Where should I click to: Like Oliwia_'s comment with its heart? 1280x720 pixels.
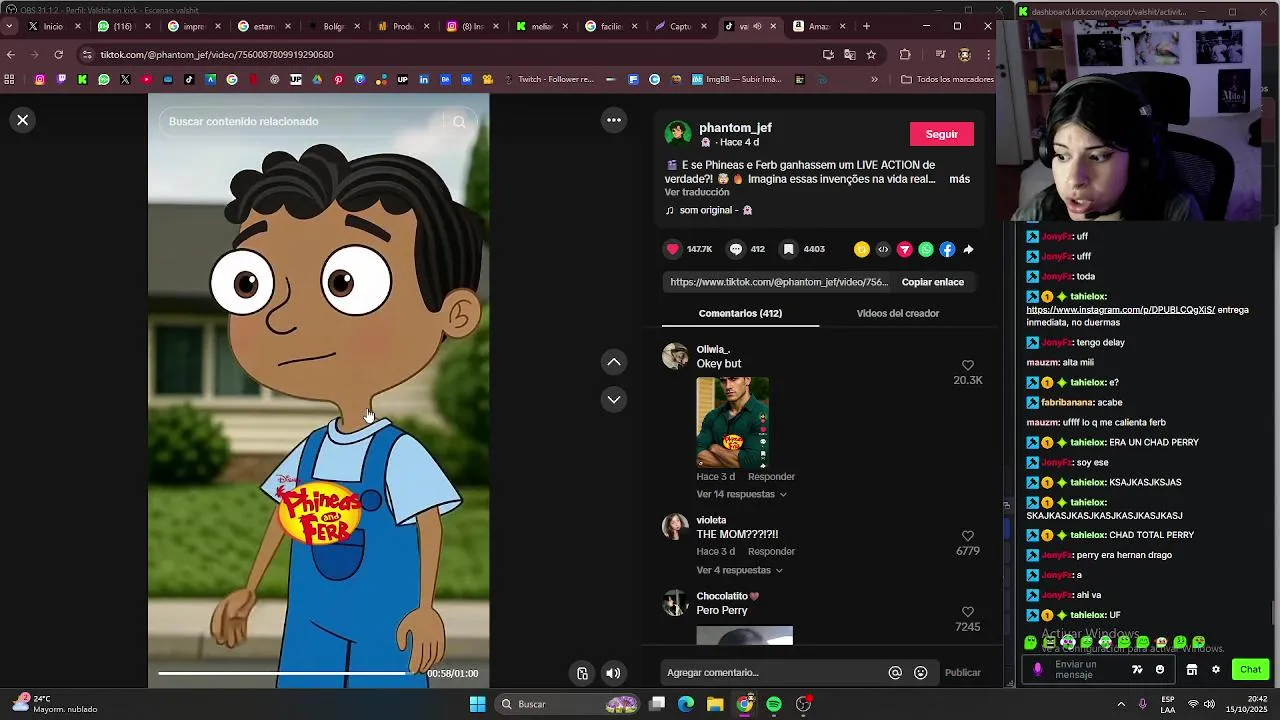point(967,366)
